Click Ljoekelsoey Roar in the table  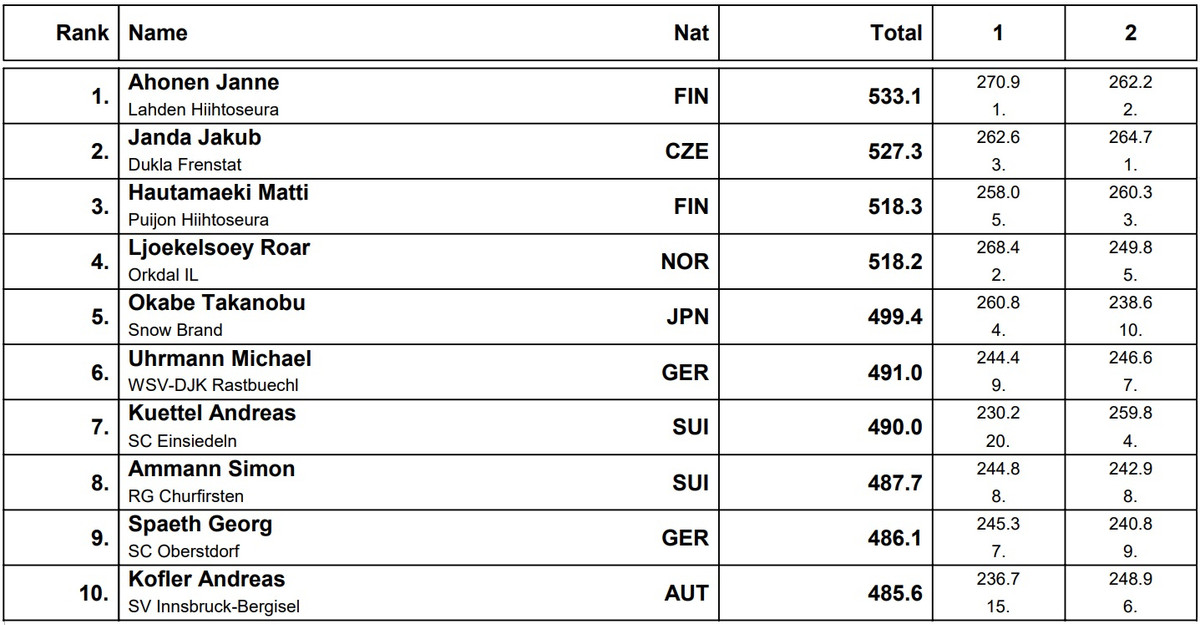[x=219, y=247]
